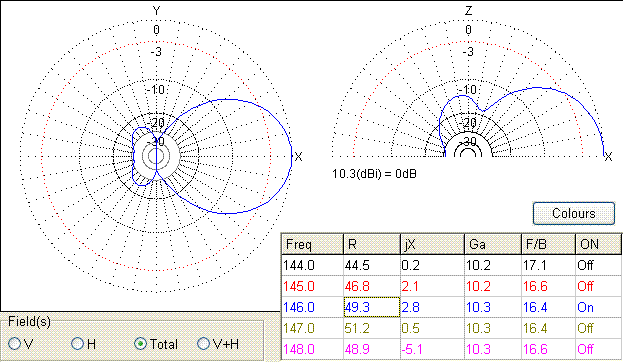Click the R value 51.2

[371, 328]
